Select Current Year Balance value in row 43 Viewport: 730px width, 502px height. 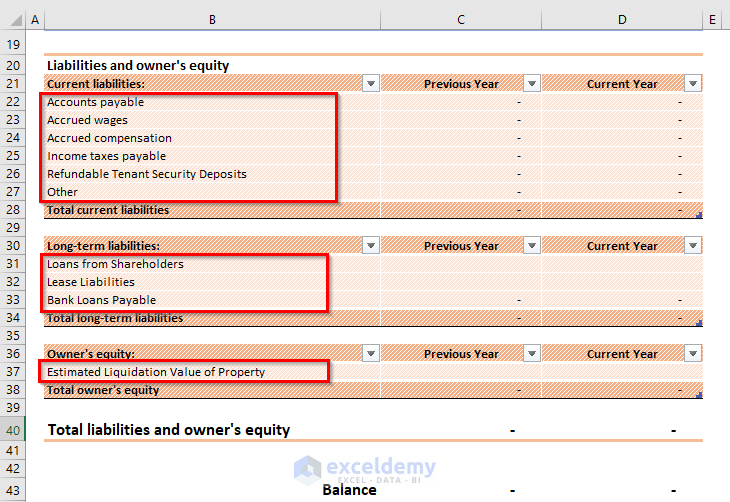click(x=622, y=490)
